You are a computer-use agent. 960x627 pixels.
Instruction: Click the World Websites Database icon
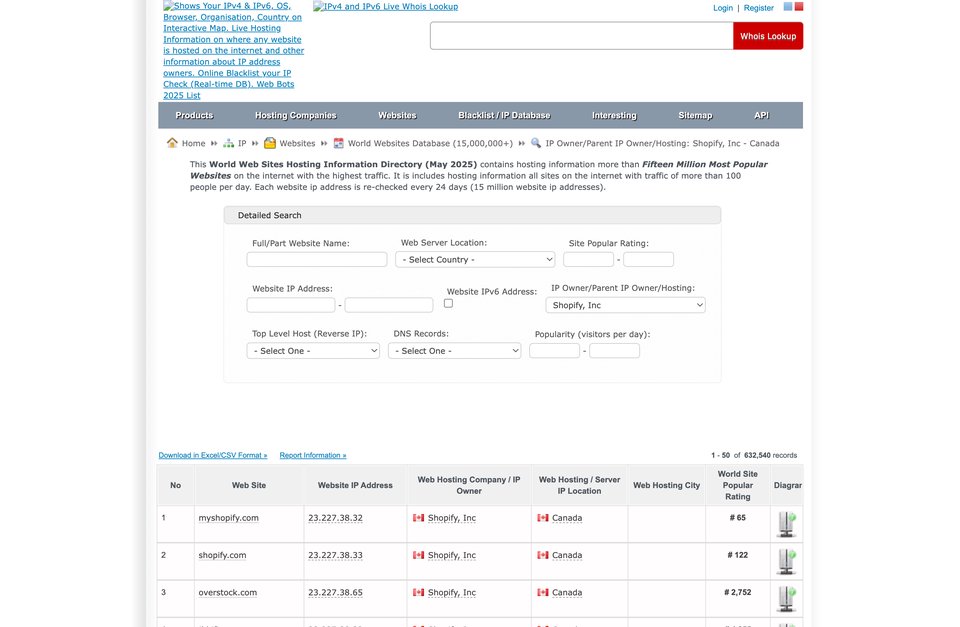click(339, 143)
